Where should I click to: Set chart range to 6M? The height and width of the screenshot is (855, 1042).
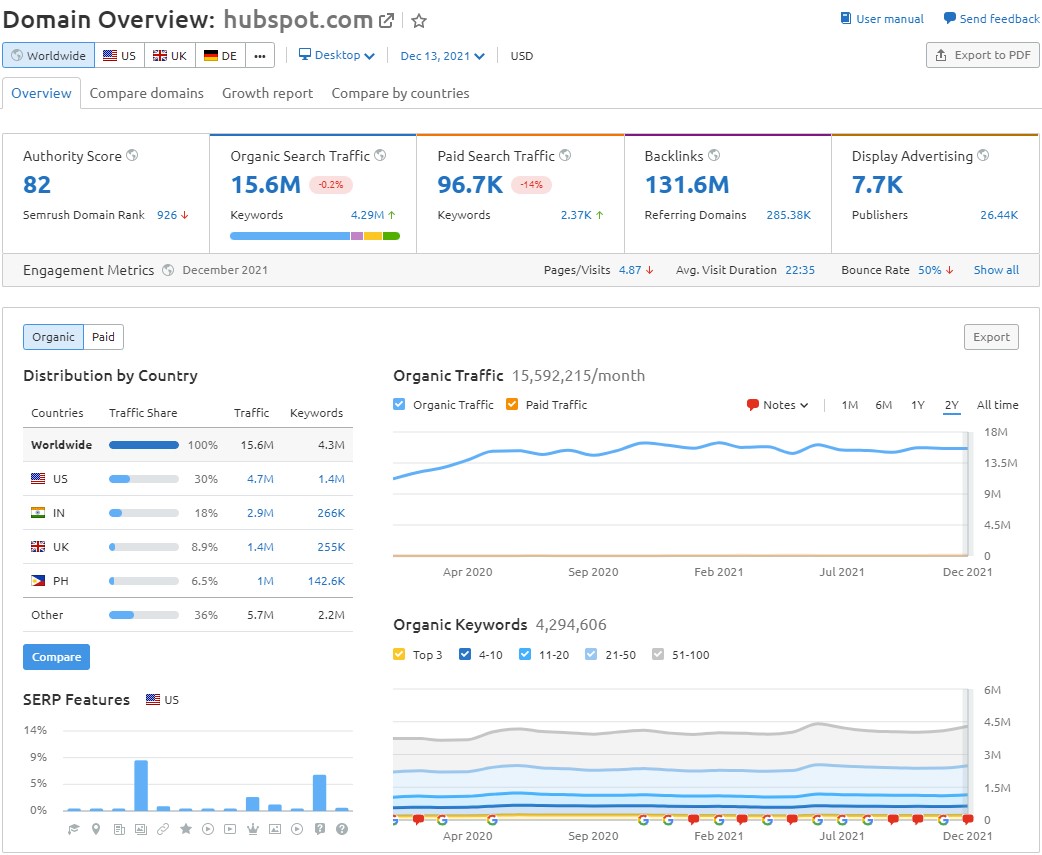[884, 405]
